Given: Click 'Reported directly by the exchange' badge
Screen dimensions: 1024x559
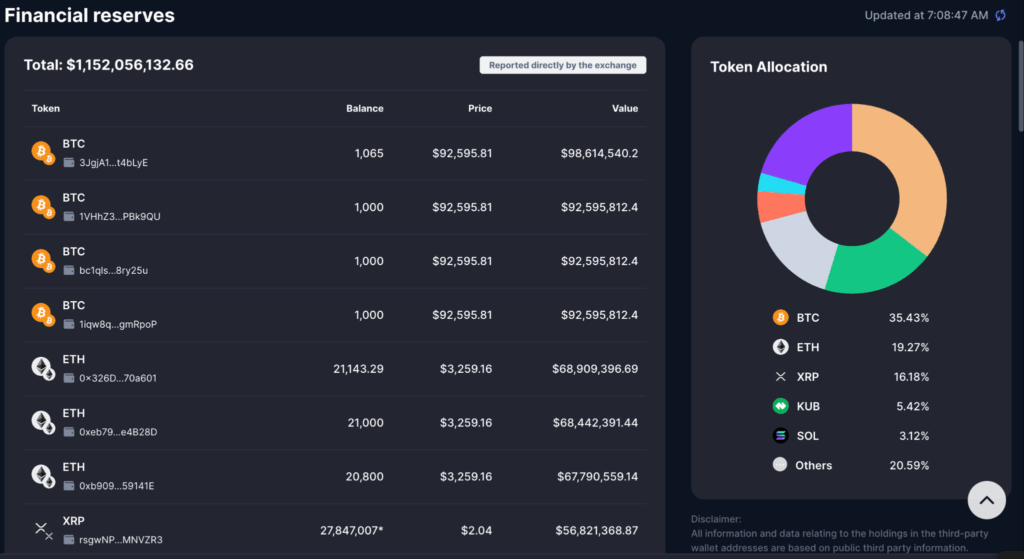Looking at the screenshot, I should [x=563, y=65].
